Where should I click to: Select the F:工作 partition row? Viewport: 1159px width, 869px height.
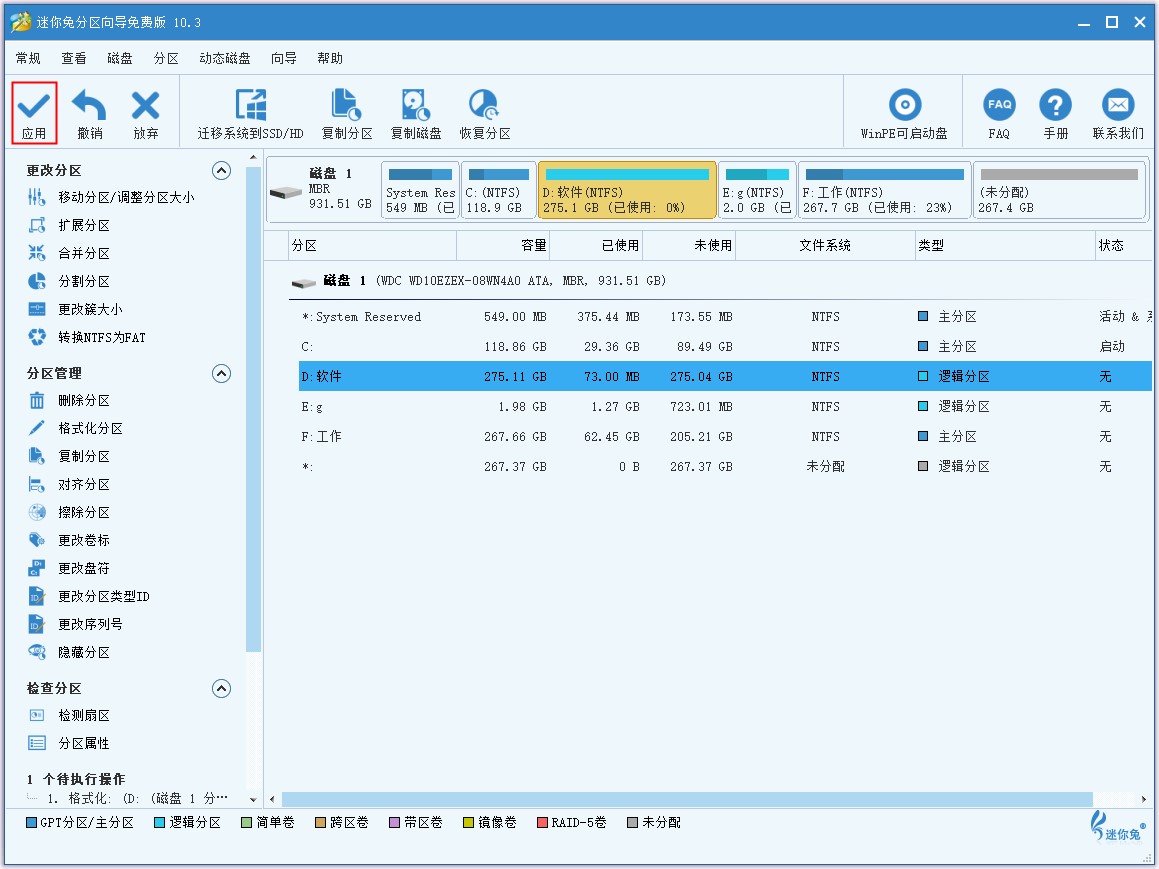724,437
